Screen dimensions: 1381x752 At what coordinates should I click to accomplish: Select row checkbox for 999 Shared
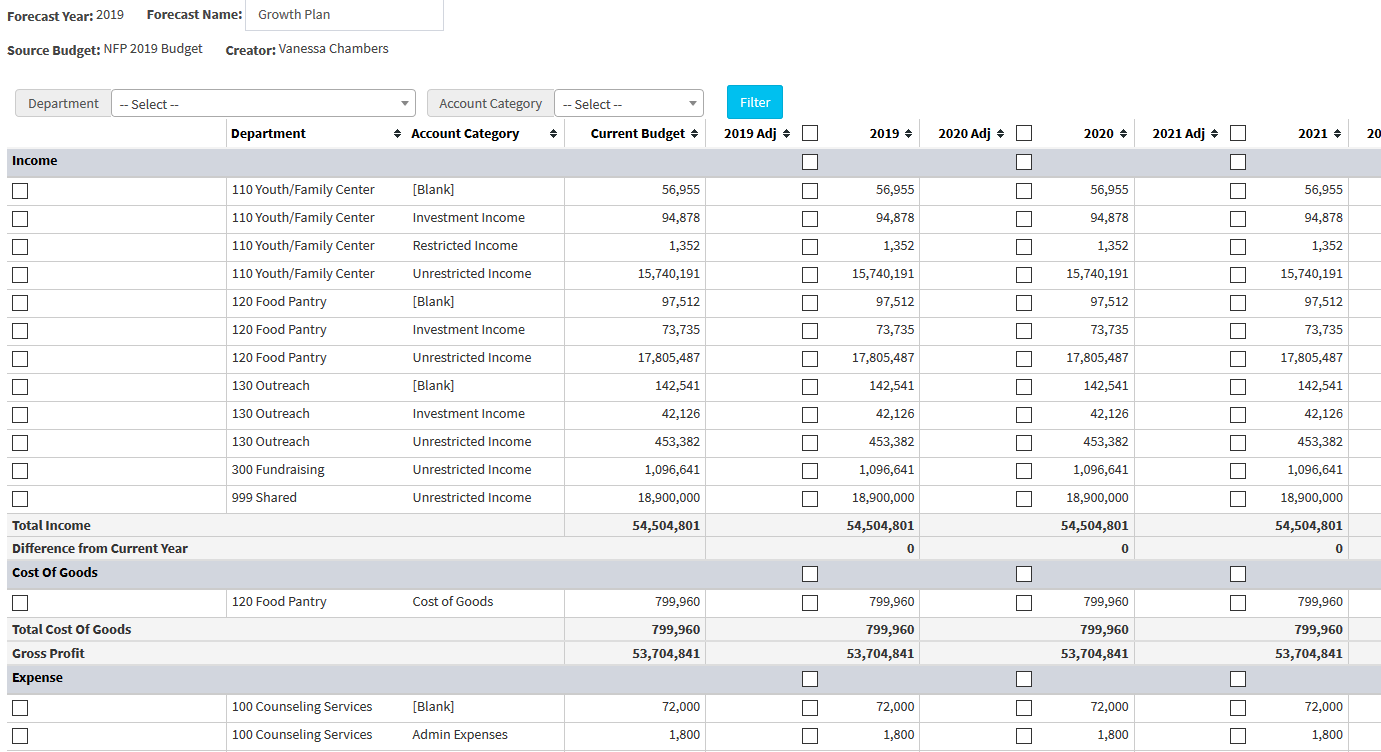tap(20, 499)
